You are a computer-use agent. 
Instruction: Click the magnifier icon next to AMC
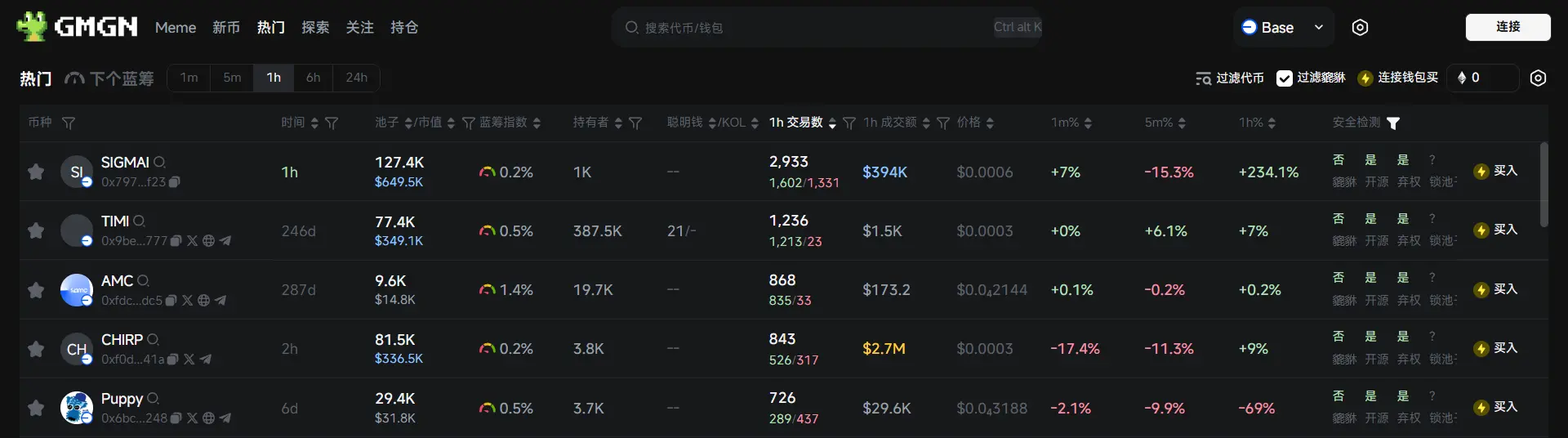tap(144, 281)
